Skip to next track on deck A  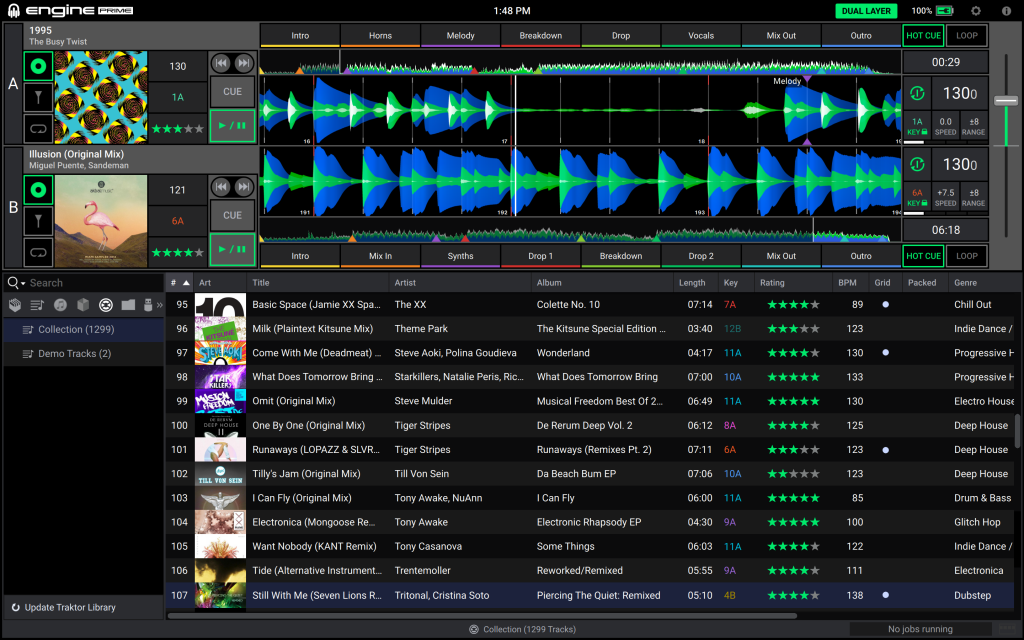point(244,63)
